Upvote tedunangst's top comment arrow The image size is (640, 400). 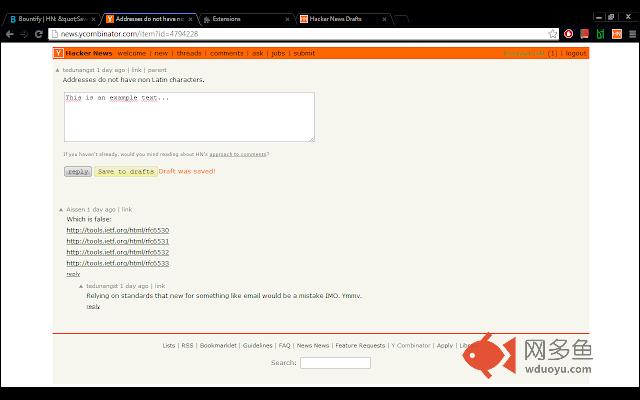coord(58,70)
